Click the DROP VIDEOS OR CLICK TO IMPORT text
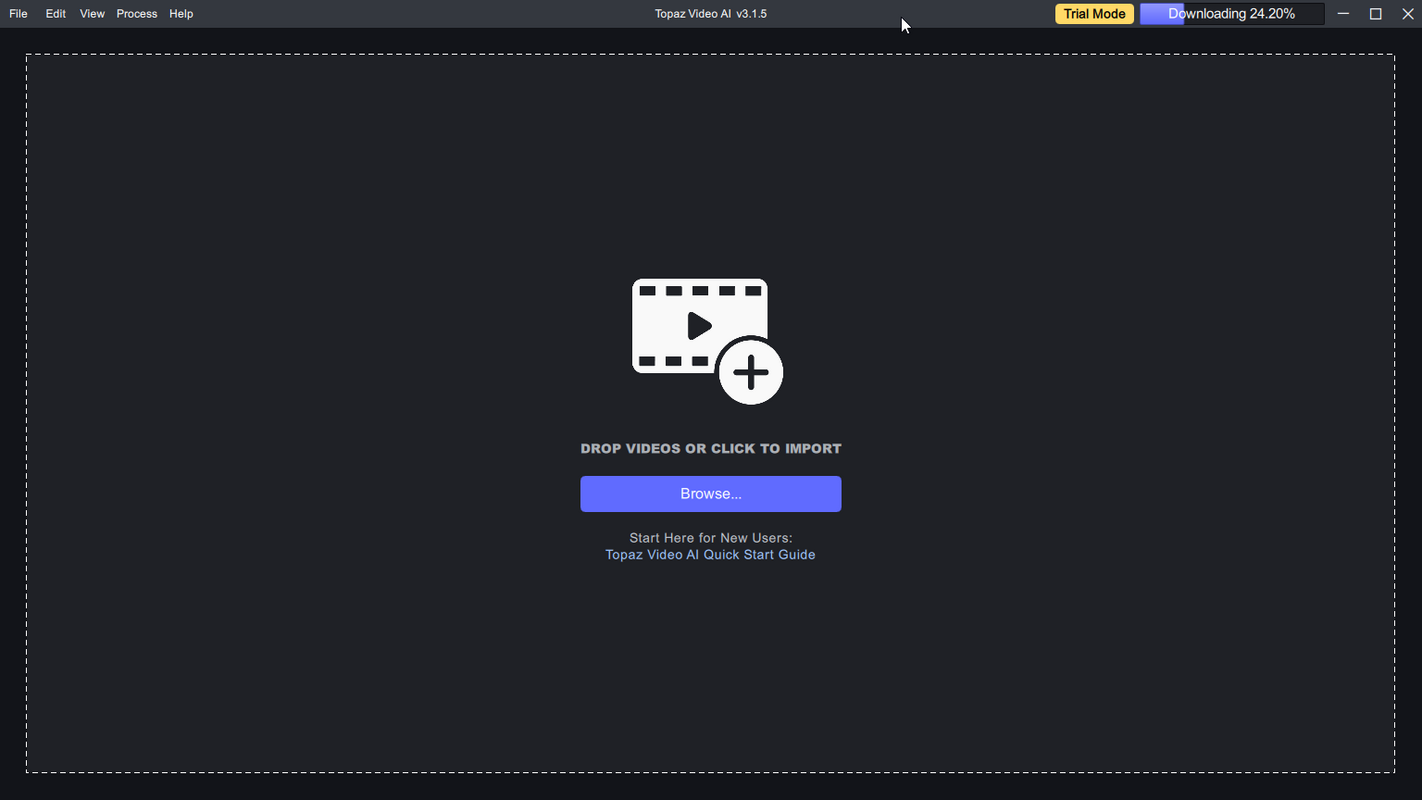 711,448
